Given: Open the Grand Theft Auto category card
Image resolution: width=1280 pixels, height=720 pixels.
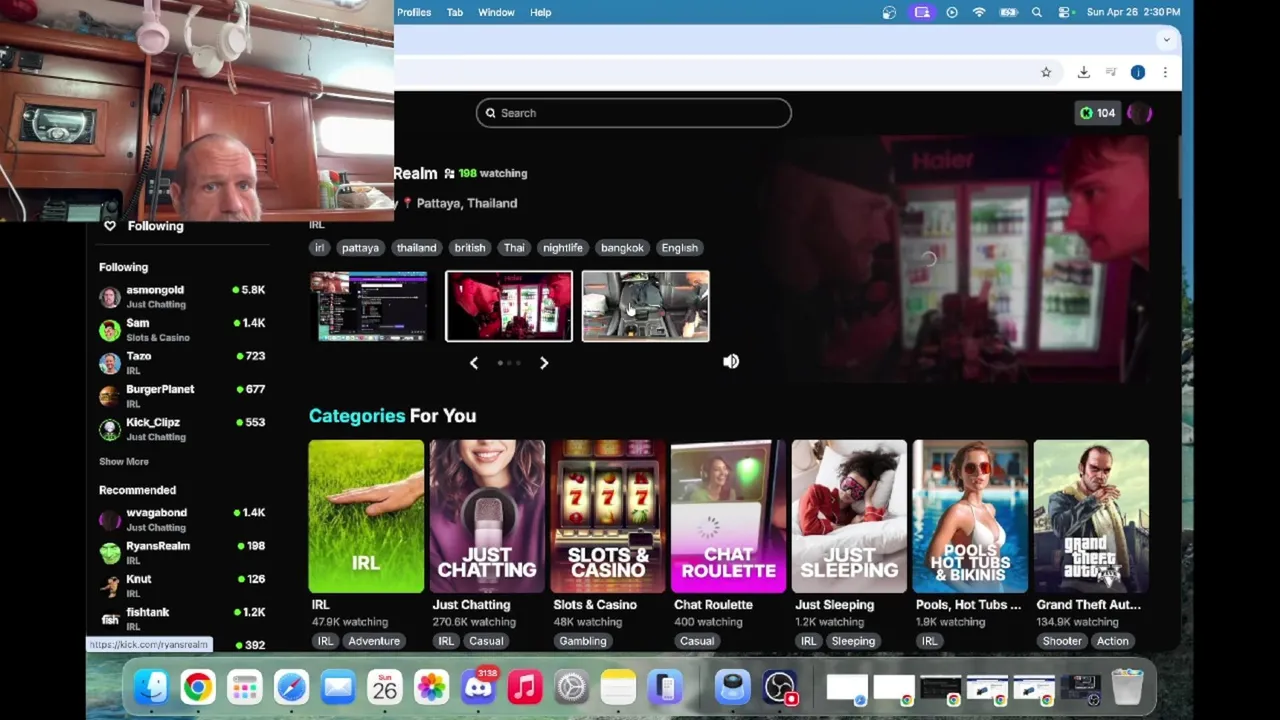Looking at the screenshot, I should (x=1091, y=516).
